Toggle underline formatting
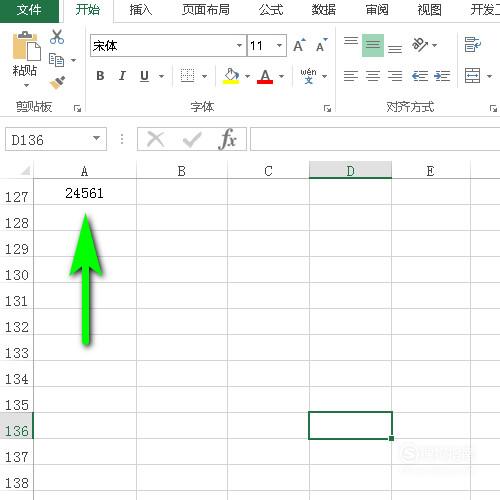 tap(144, 76)
